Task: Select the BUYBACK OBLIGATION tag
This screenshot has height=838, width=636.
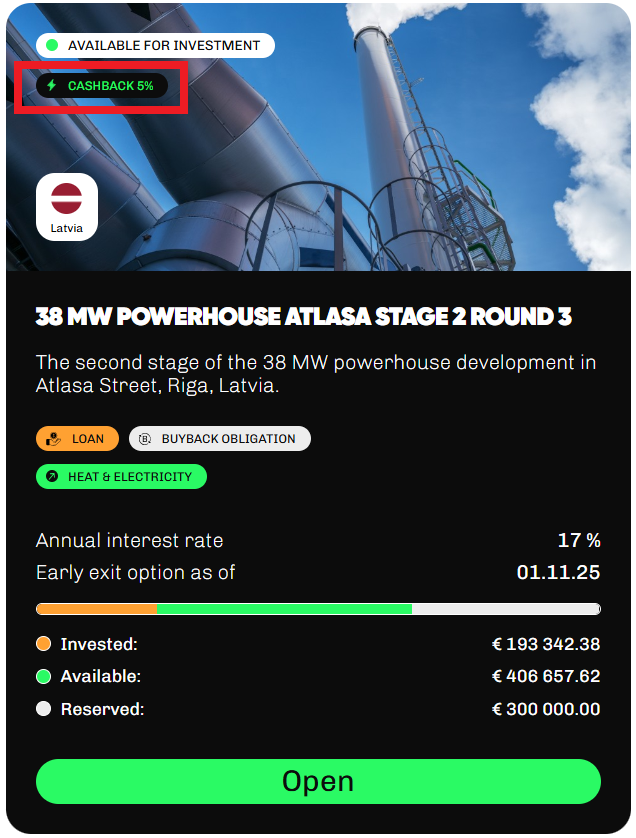Action: pos(220,439)
